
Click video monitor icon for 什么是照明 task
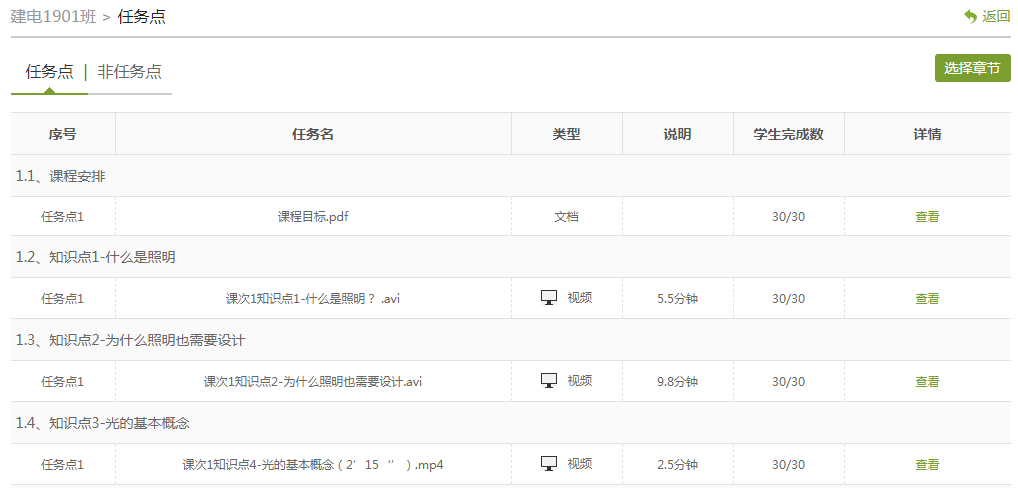point(548,298)
